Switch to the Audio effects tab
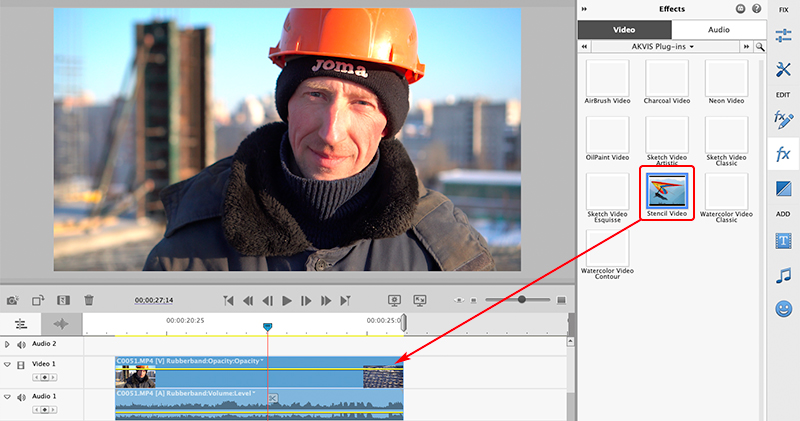Screen dimensions: 800x421 [718, 30]
